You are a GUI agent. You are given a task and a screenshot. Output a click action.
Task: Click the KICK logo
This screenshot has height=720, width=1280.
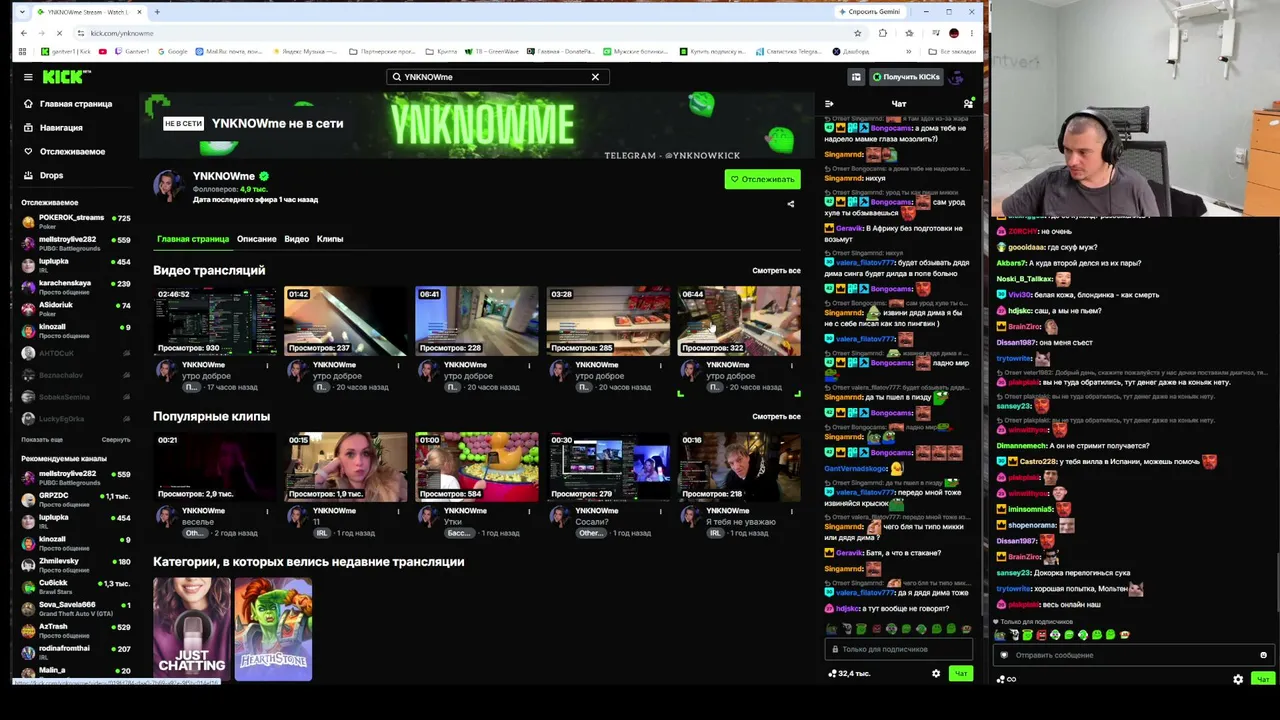pos(67,77)
